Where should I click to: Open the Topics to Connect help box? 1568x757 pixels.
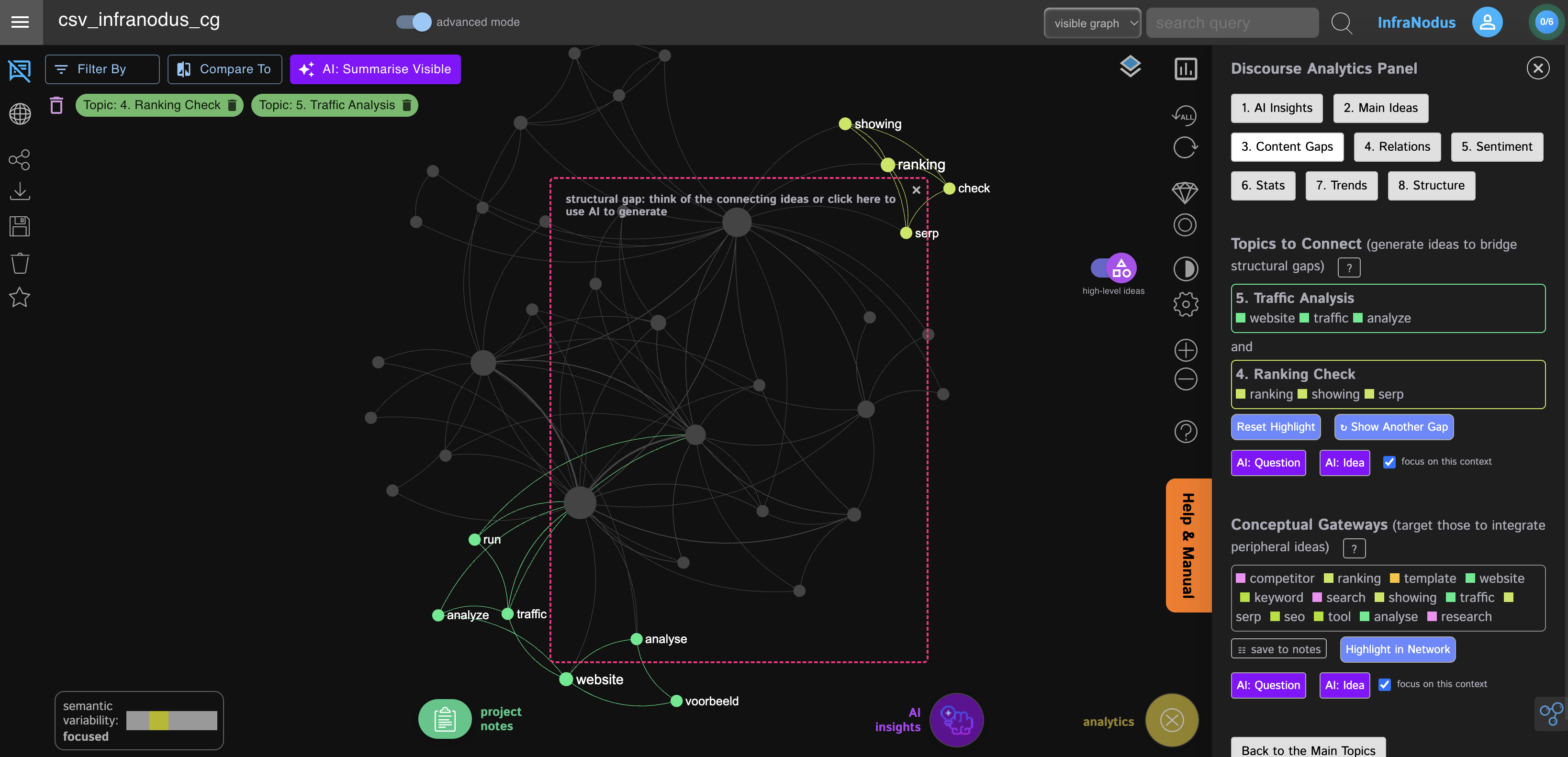1349,267
